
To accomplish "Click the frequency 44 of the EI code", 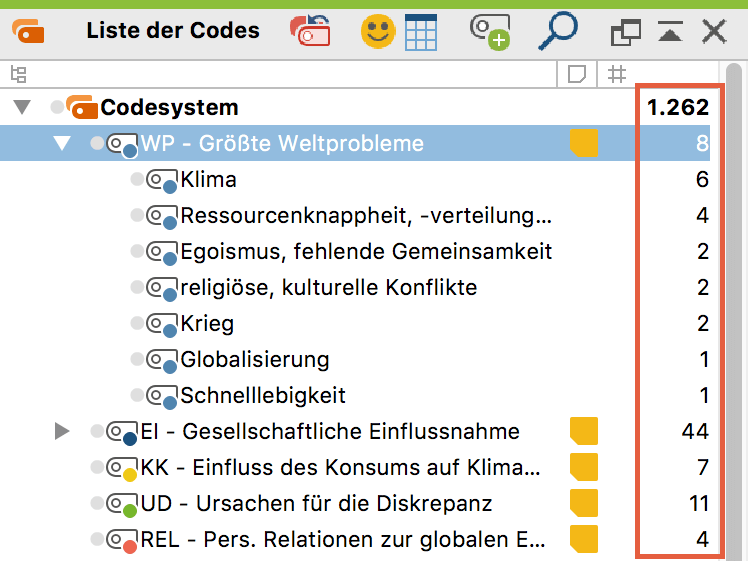I will pos(695,432).
